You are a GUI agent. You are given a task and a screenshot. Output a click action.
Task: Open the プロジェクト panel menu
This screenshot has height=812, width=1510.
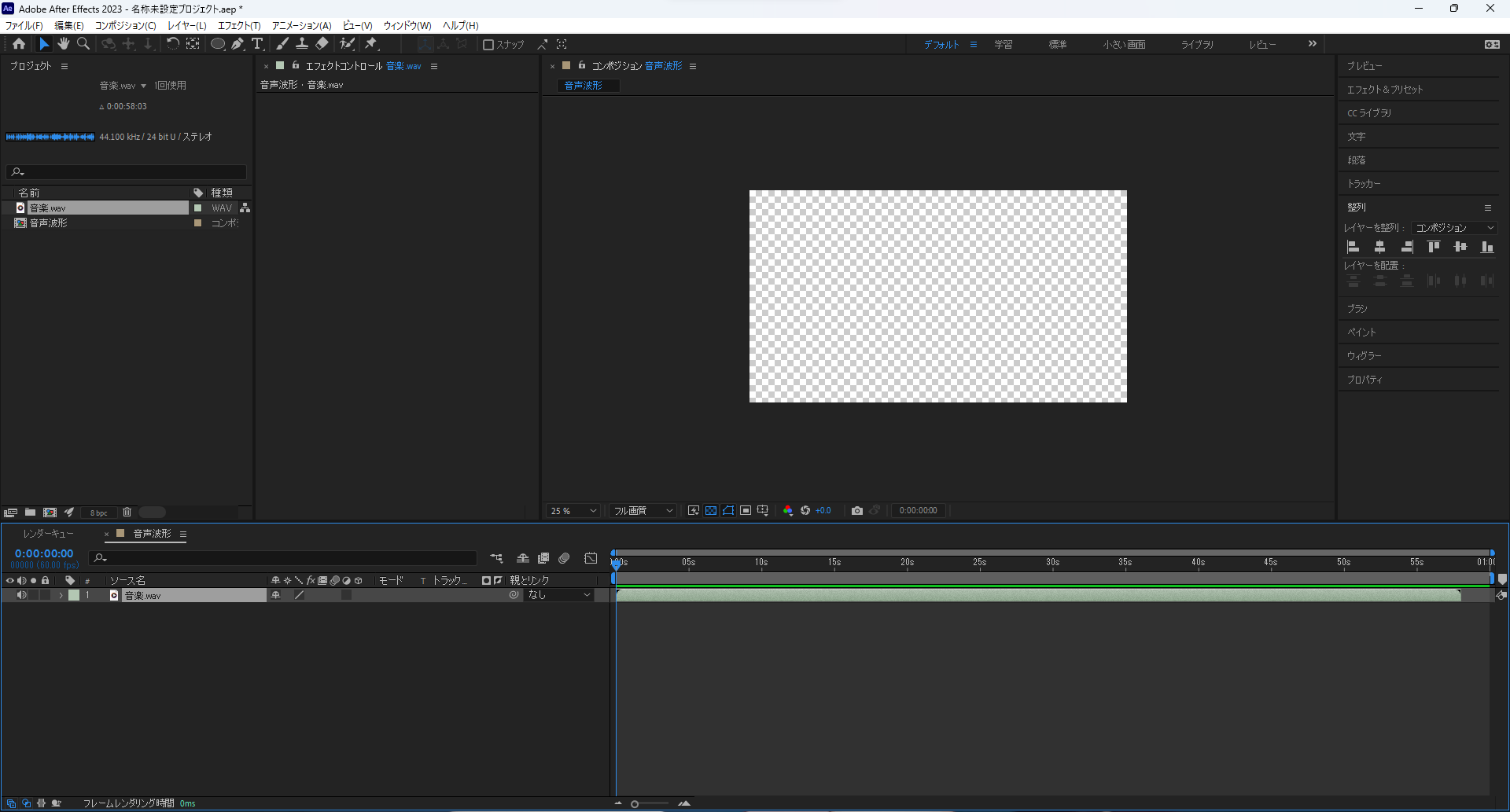pyautogui.click(x=64, y=66)
